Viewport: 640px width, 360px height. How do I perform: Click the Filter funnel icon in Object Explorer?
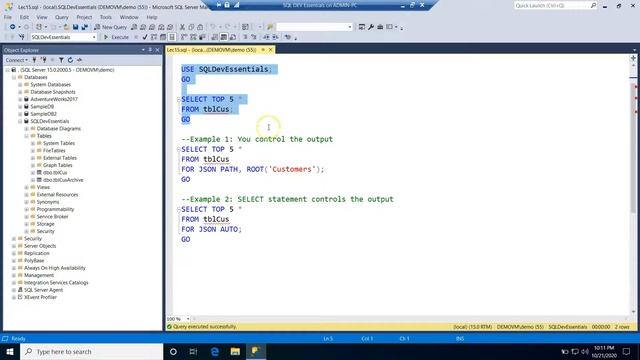(61, 60)
